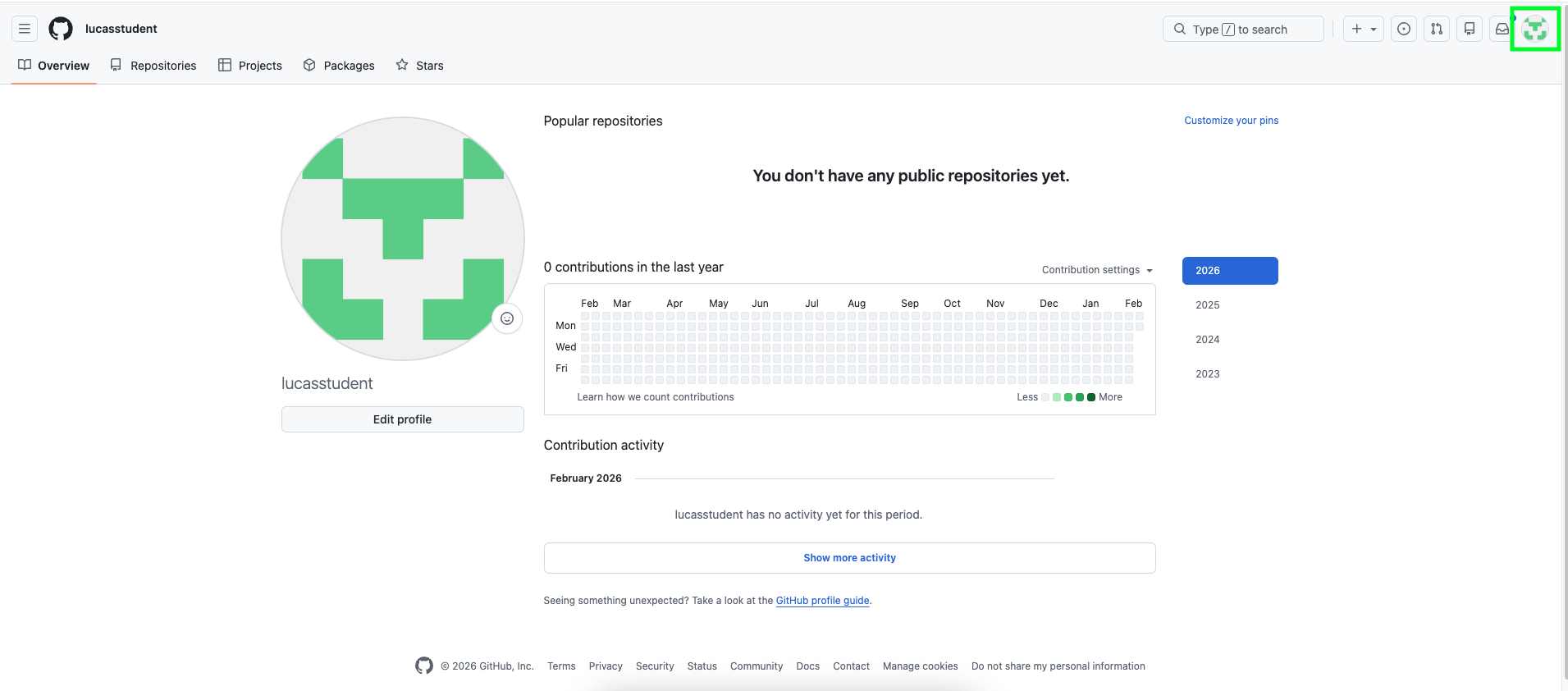The image size is (1568, 691).
Task: Switch to the Stars tab
Action: click(419, 66)
